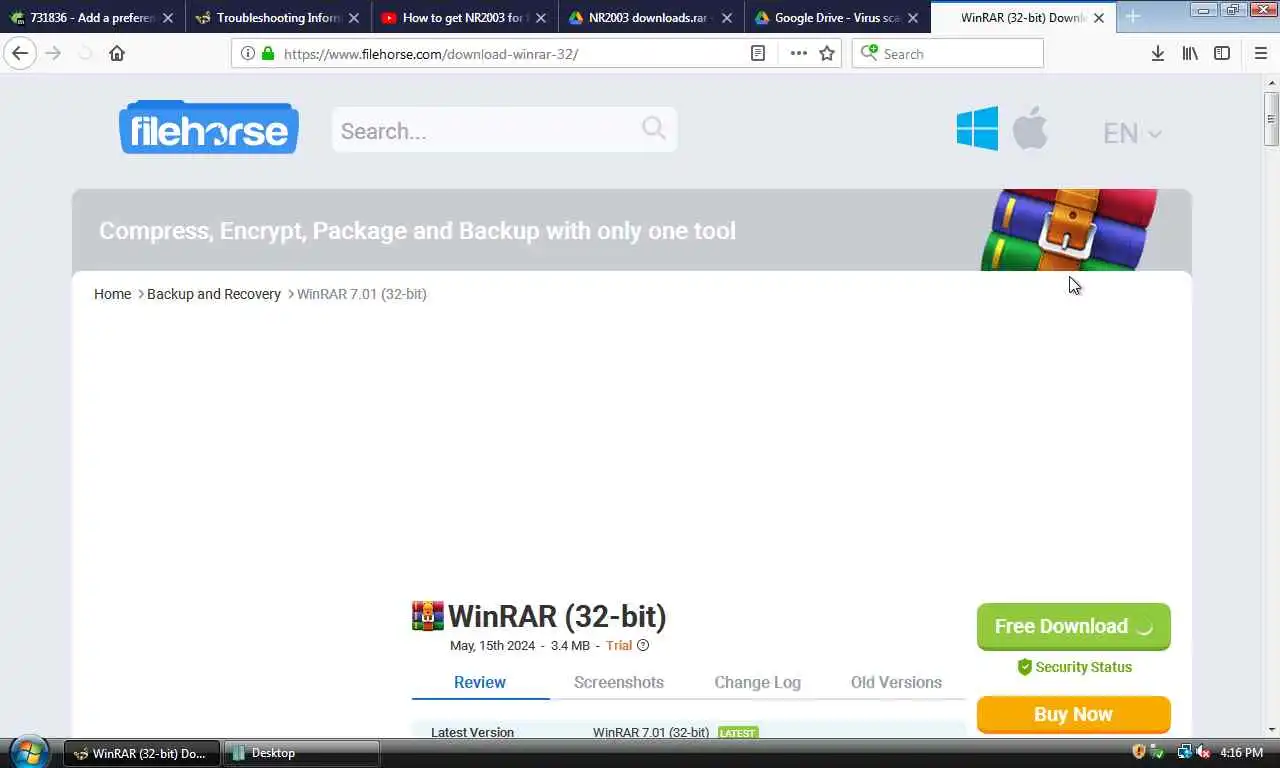Click the WinRAR 7.01 (32-bit) version text
This screenshot has height=768, width=1280.
(x=651, y=732)
